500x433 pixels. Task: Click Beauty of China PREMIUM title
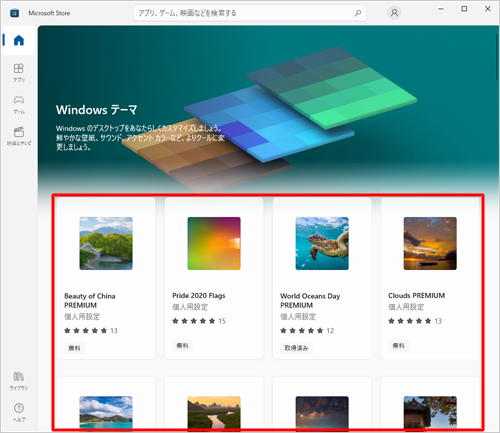(x=90, y=300)
